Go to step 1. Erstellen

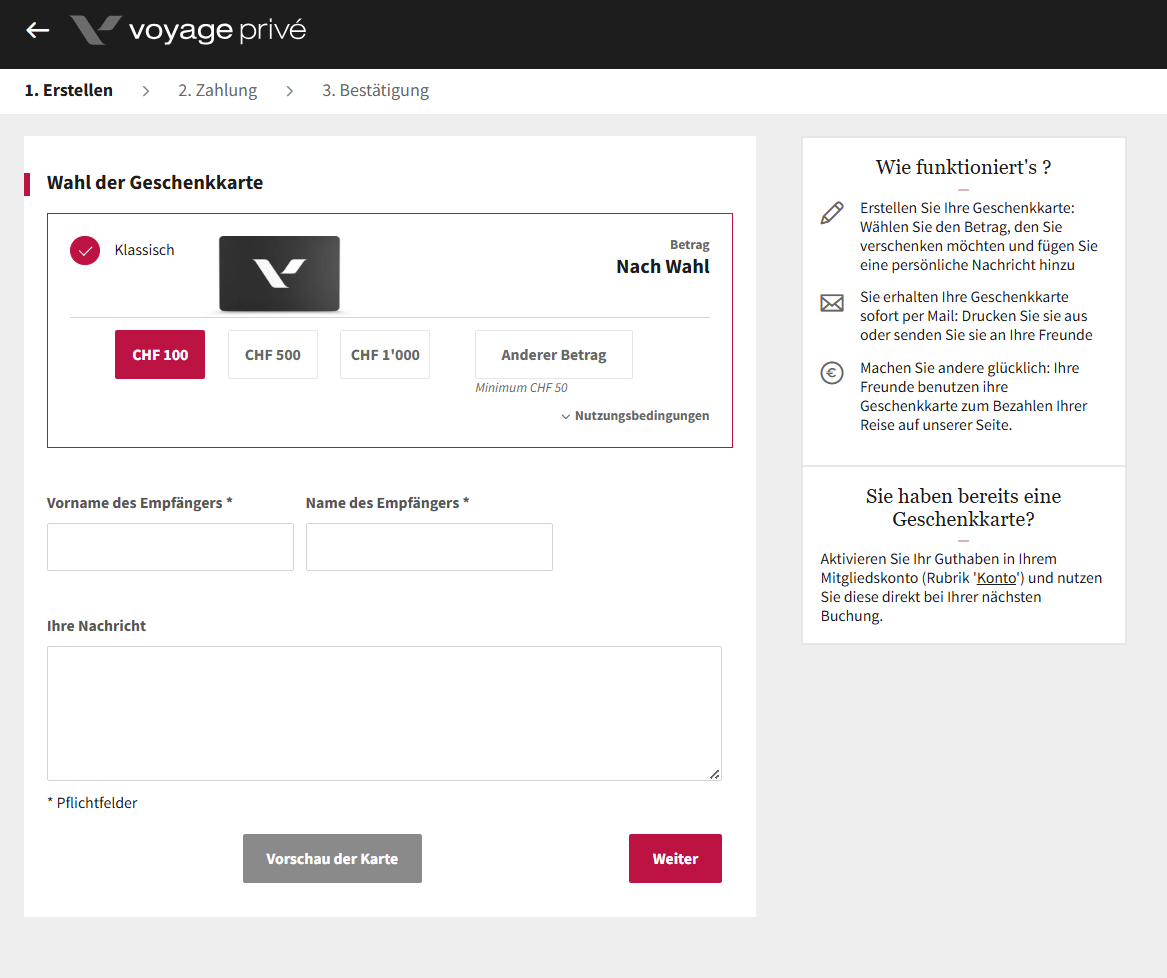69,91
